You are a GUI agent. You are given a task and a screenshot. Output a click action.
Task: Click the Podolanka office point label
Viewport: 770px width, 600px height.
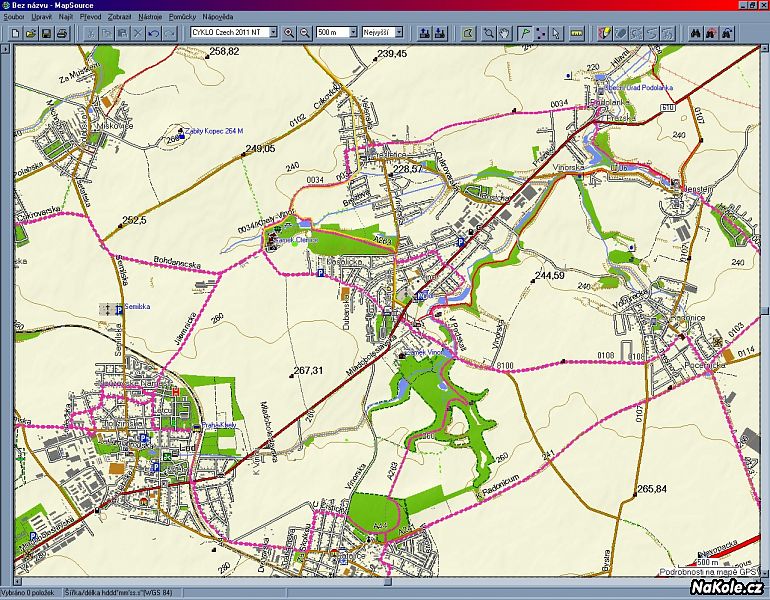[639, 87]
